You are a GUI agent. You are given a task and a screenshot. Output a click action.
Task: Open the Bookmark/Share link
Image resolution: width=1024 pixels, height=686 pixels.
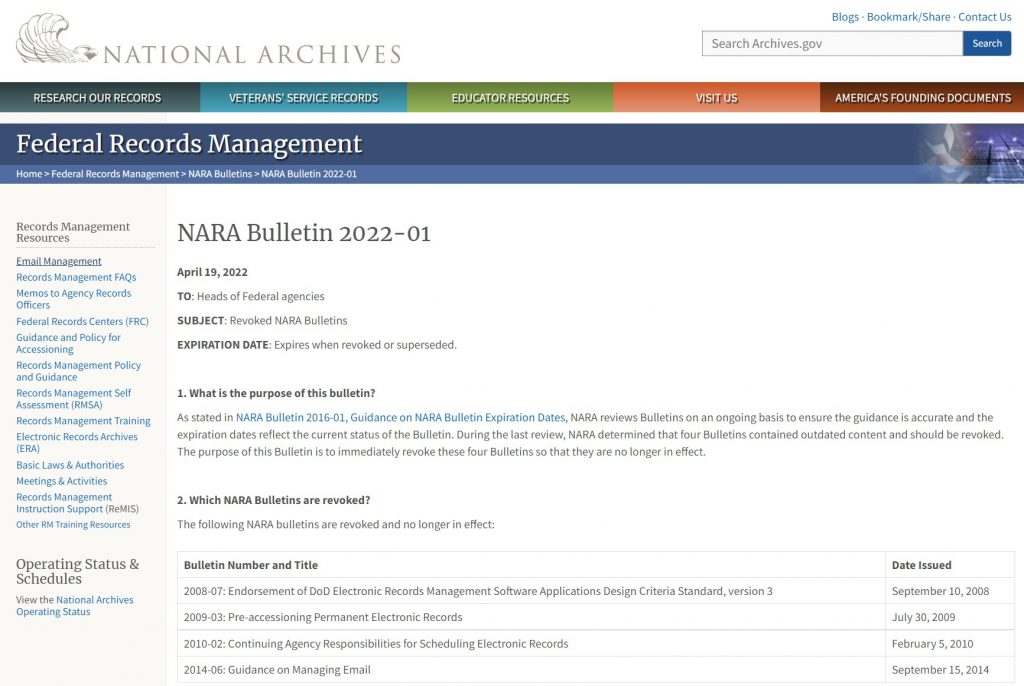pyautogui.click(x=908, y=16)
